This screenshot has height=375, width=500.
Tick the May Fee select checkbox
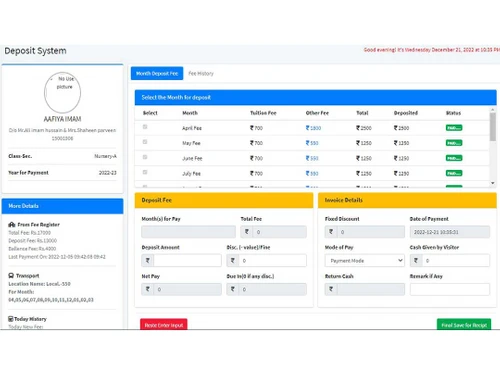click(145, 142)
